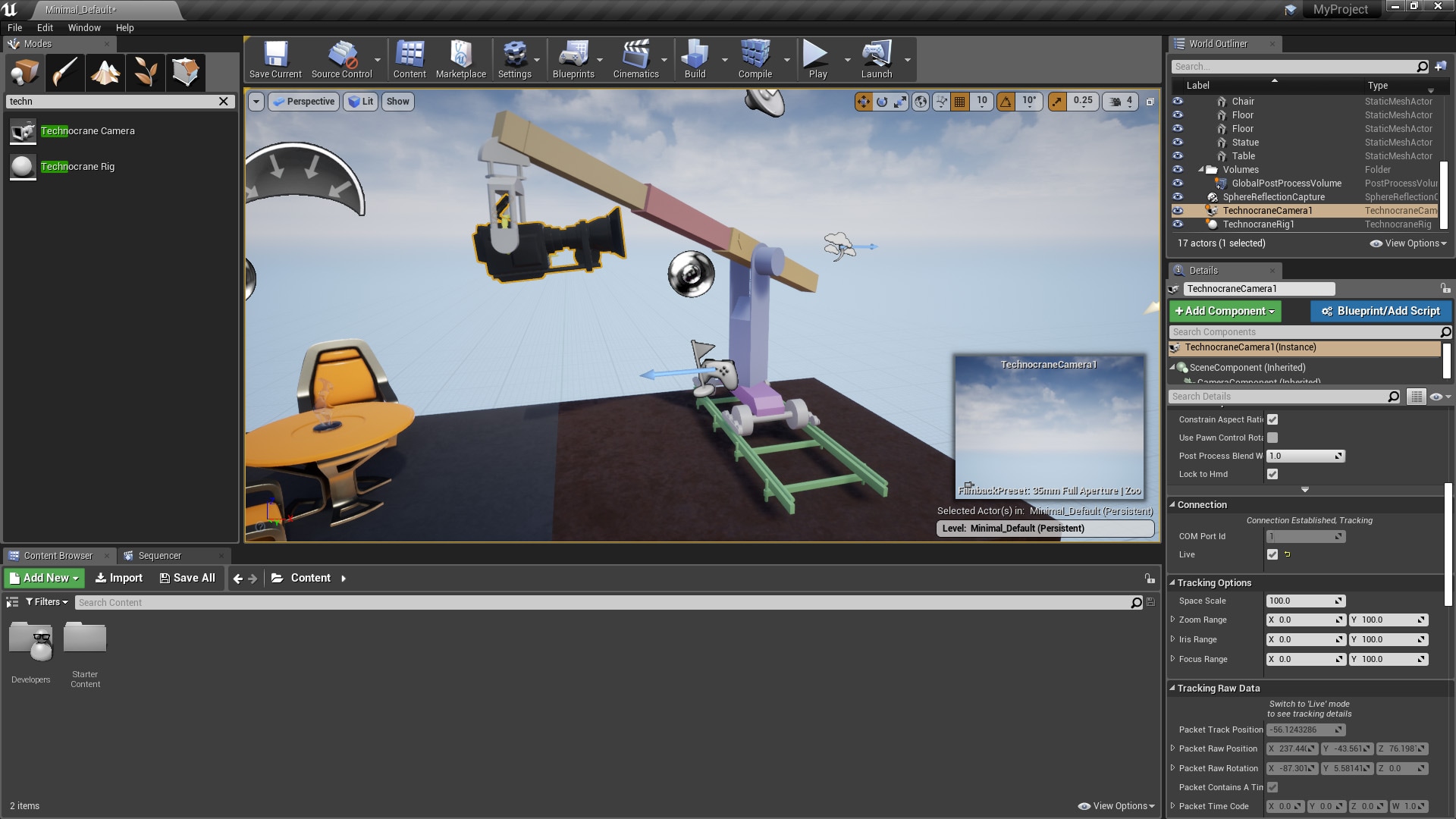
Task: Click the Compile toolbar icon
Action: [x=755, y=59]
